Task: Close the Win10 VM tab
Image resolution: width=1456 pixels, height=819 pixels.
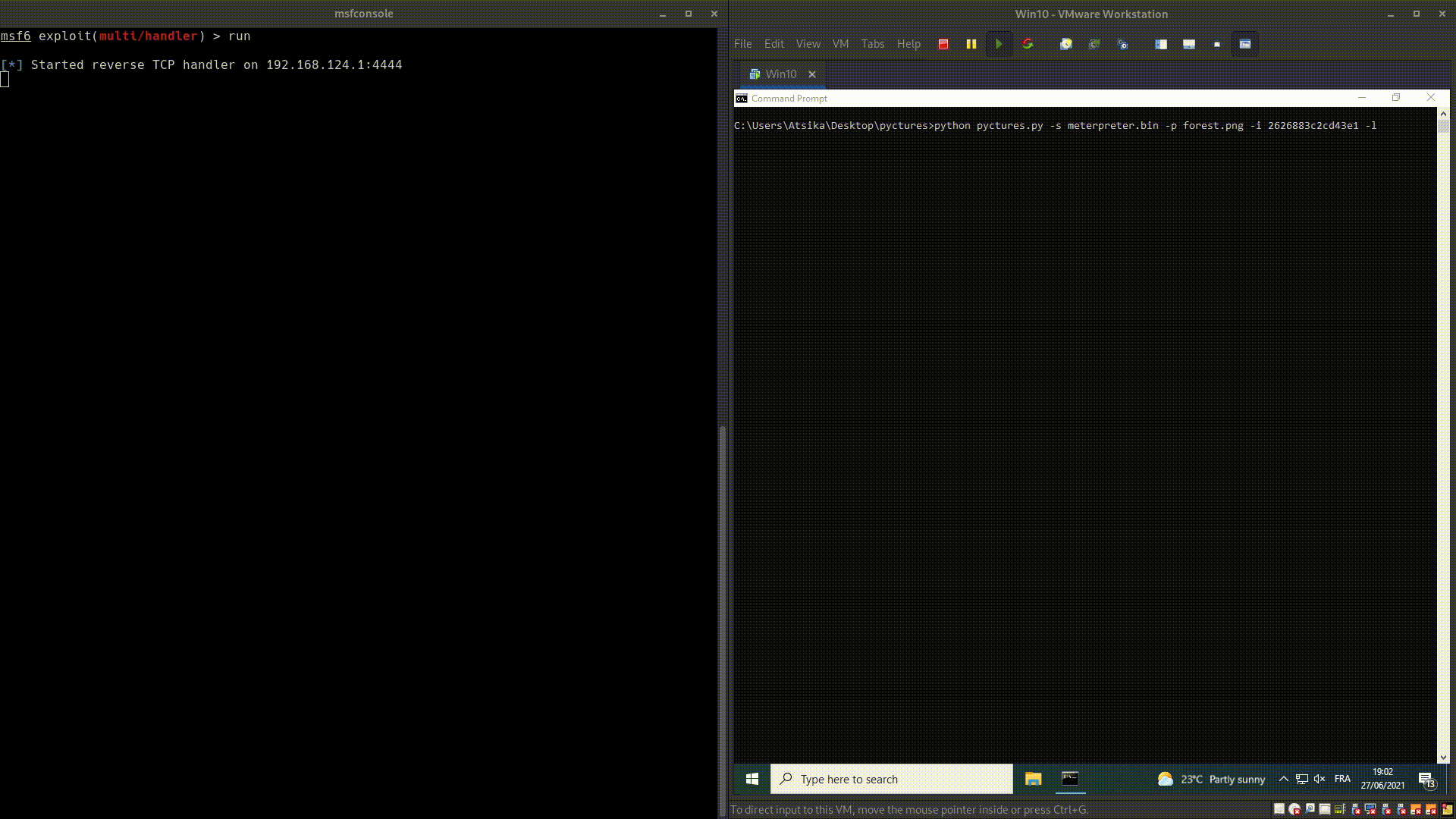Action: coord(812,74)
